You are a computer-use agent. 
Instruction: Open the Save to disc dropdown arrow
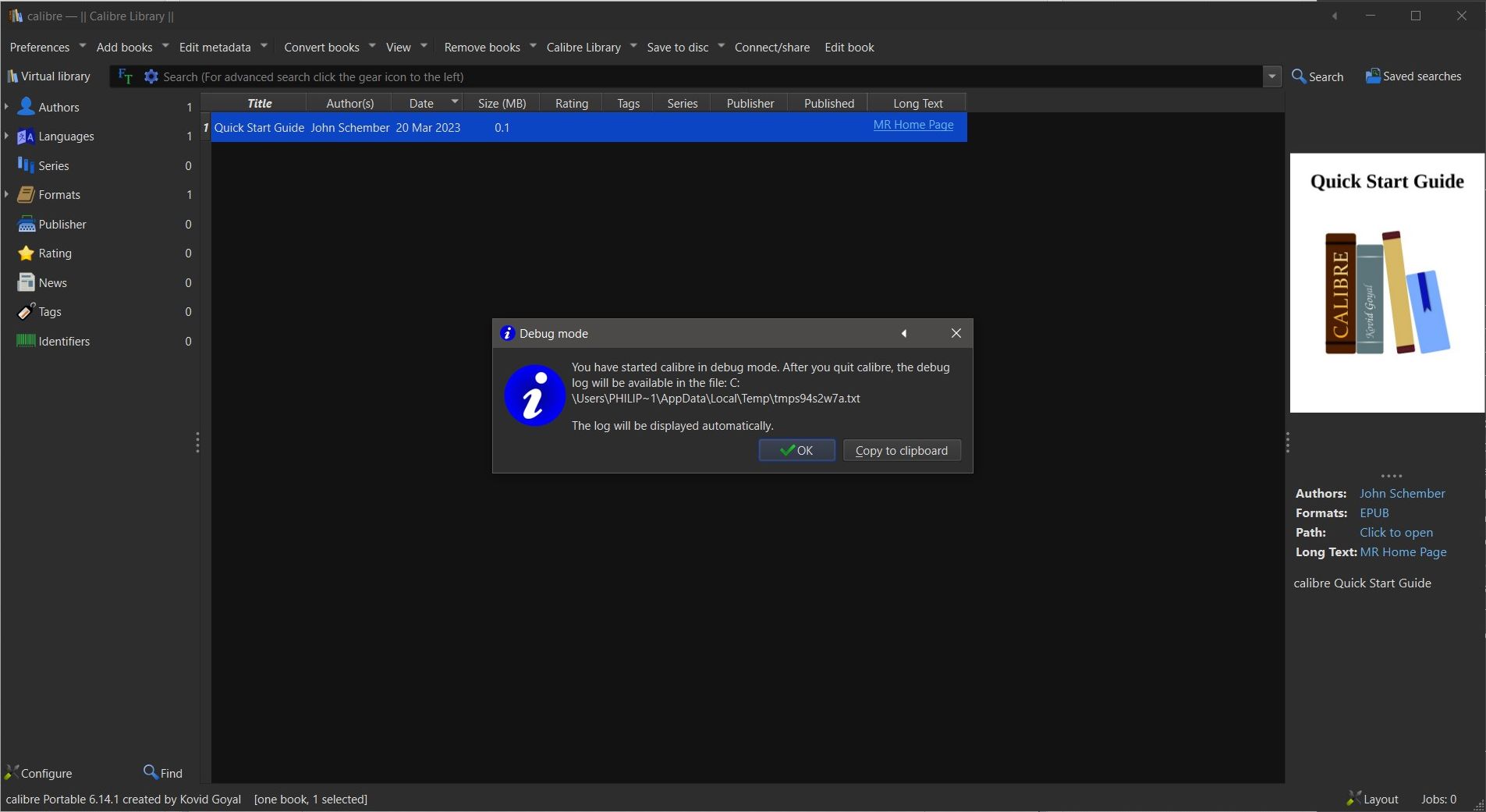[x=722, y=46]
